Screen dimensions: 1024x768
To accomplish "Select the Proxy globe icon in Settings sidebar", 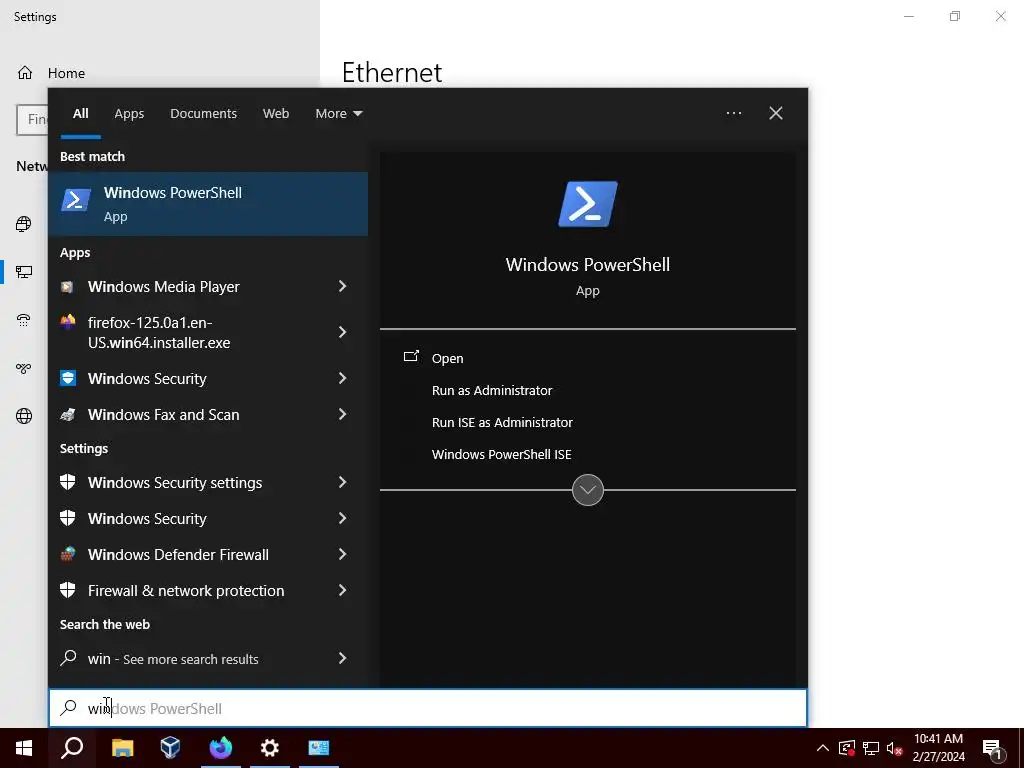I will coord(24,416).
